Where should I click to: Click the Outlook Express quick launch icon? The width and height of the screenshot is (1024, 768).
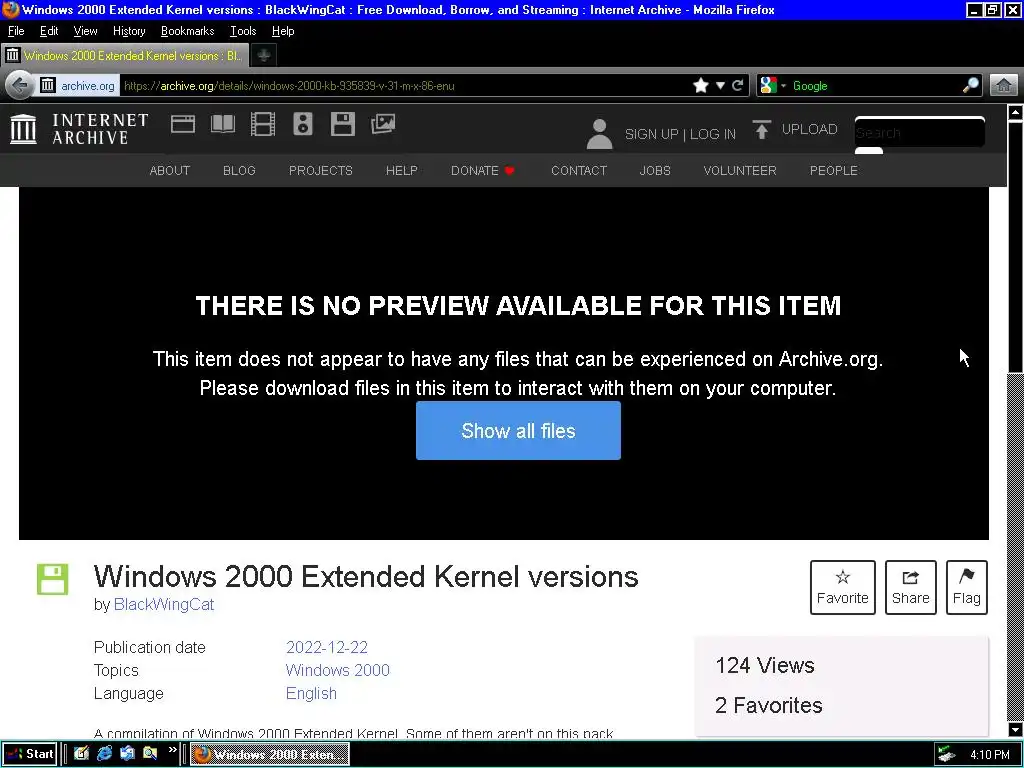(x=127, y=754)
